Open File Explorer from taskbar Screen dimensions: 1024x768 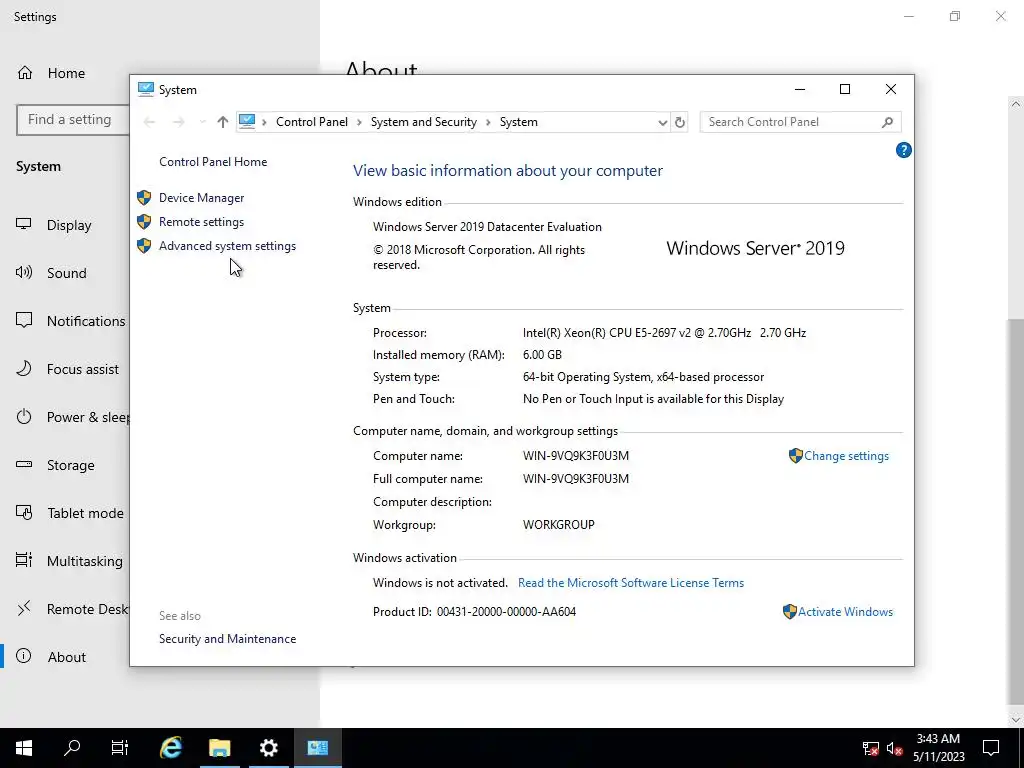pyautogui.click(x=219, y=748)
